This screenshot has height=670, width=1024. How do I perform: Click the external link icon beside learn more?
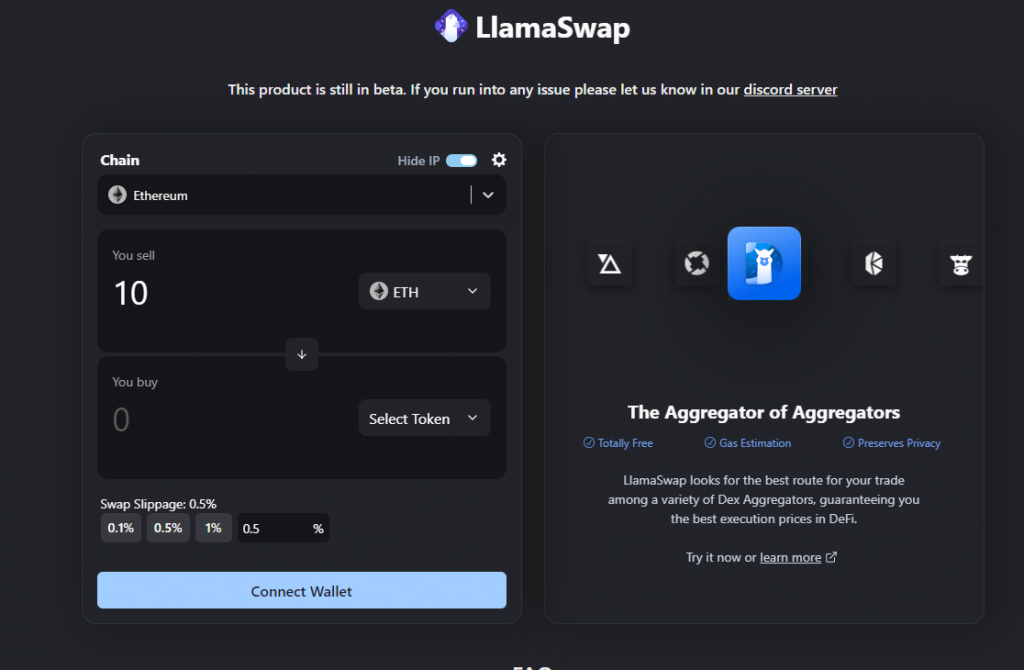pyautogui.click(x=831, y=557)
